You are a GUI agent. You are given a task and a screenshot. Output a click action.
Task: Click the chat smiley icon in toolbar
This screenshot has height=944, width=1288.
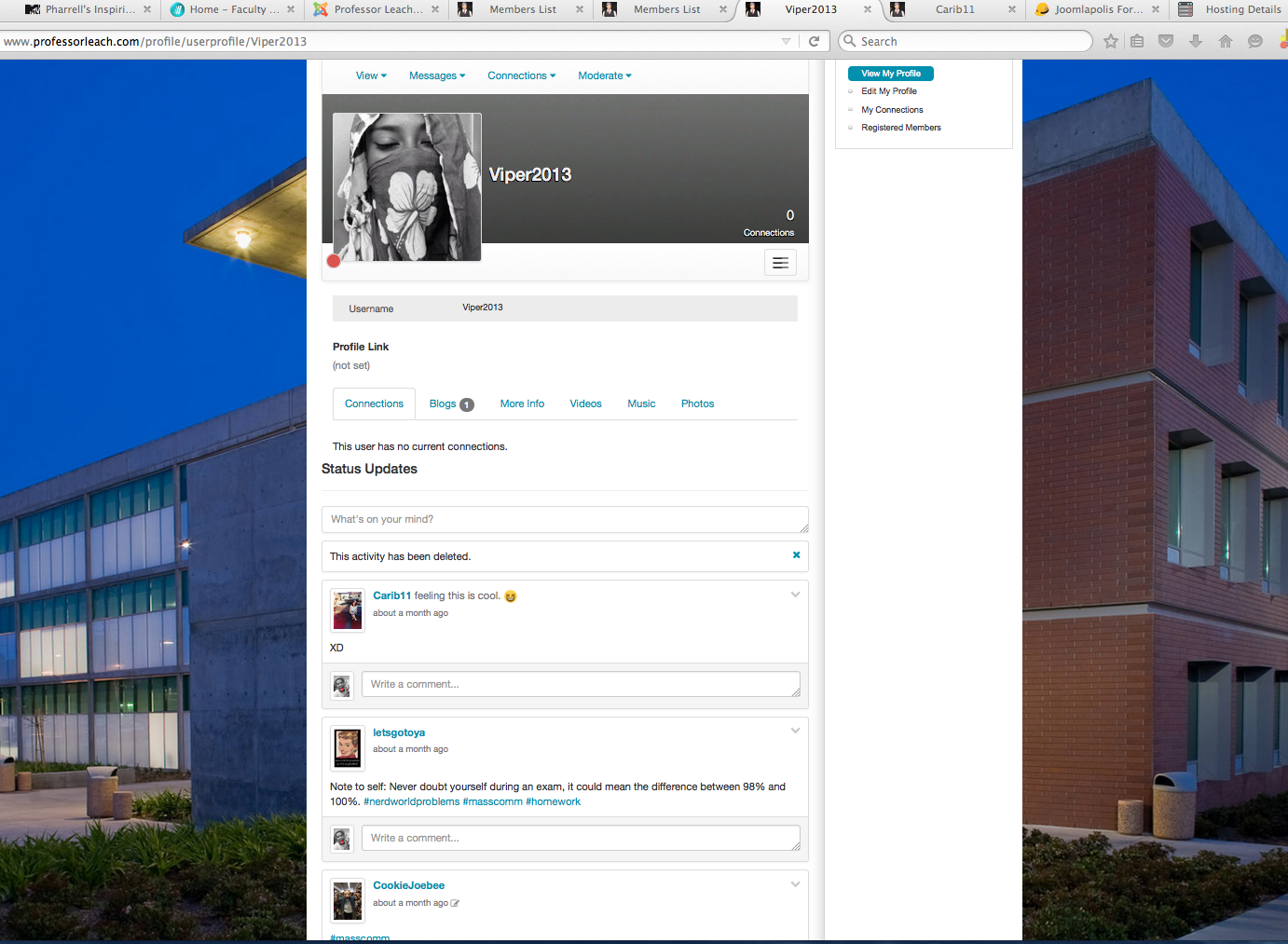(x=1255, y=41)
